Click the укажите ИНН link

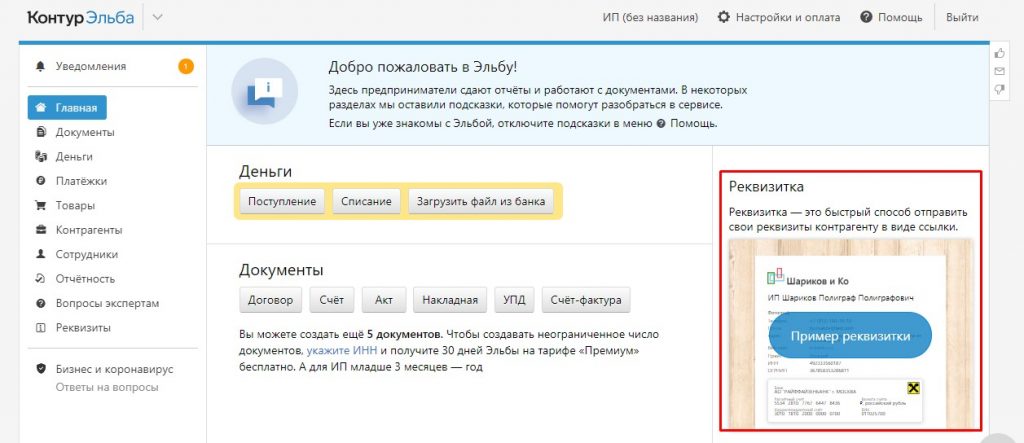342,352
